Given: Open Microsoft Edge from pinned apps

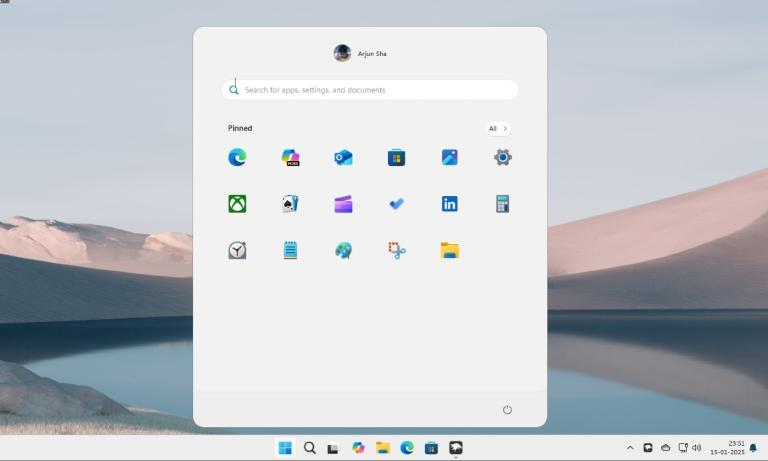Looking at the screenshot, I should 237,157.
